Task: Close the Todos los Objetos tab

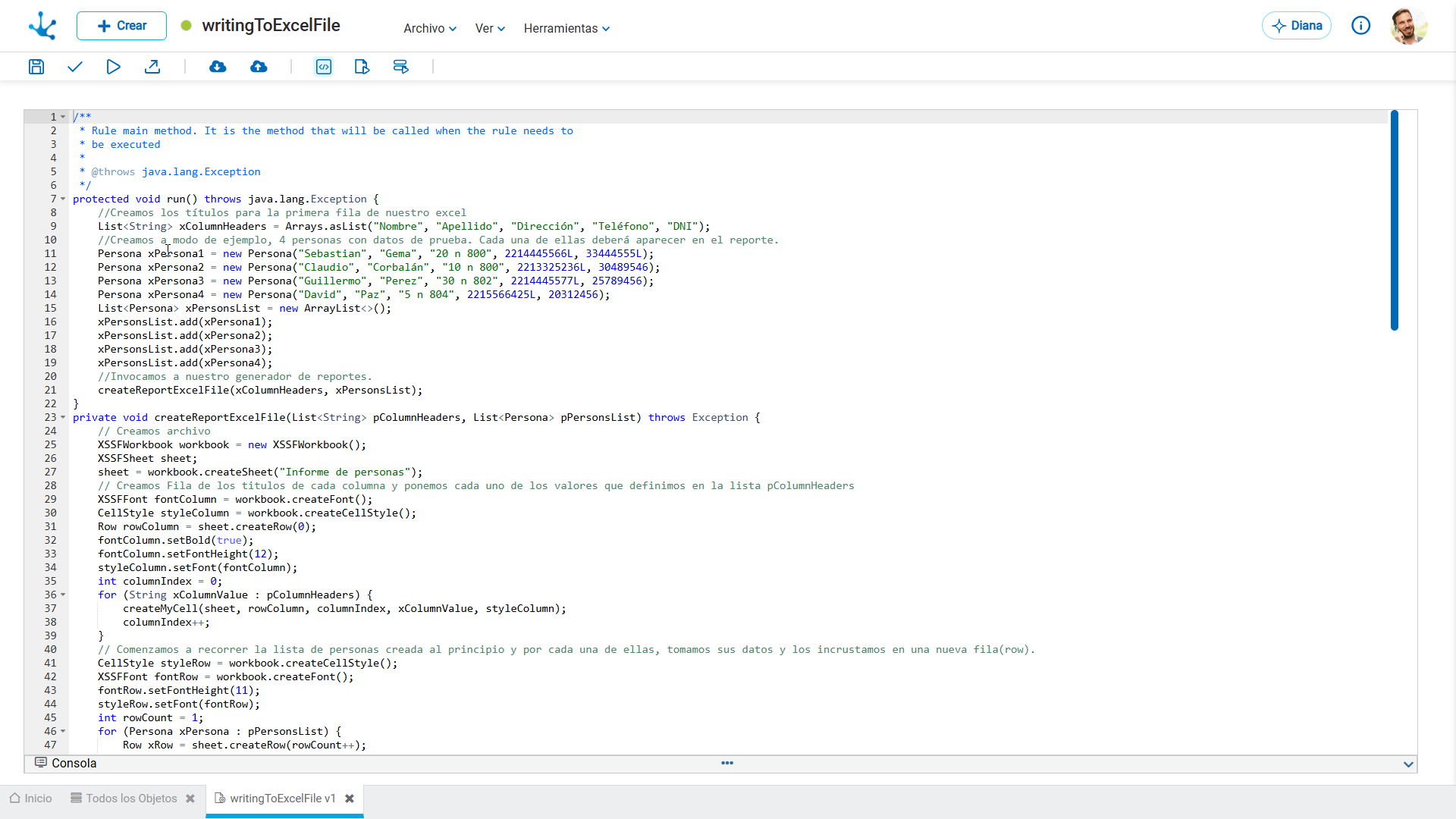Action: point(190,799)
